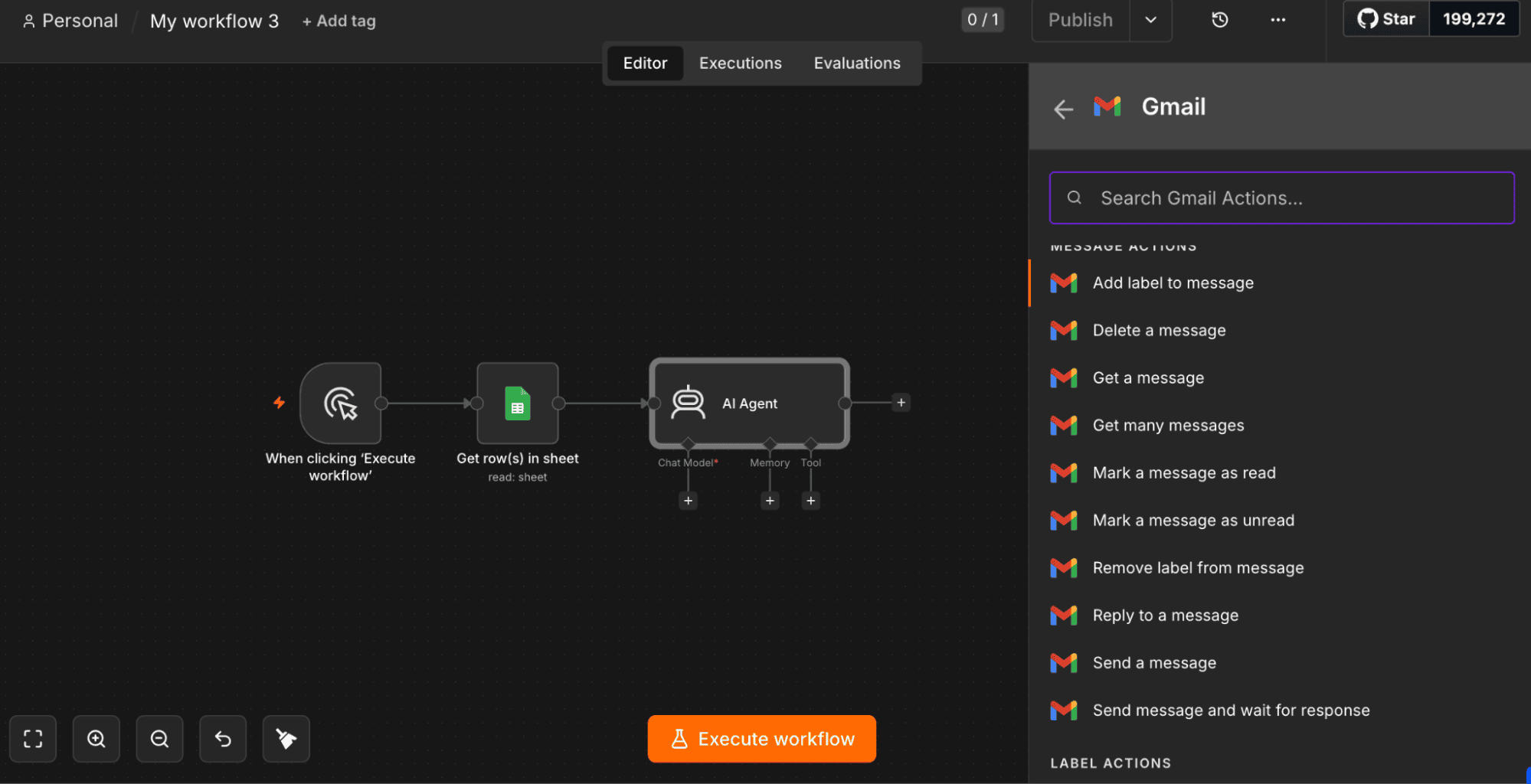Choose Delete a message action

[x=1279, y=331]
